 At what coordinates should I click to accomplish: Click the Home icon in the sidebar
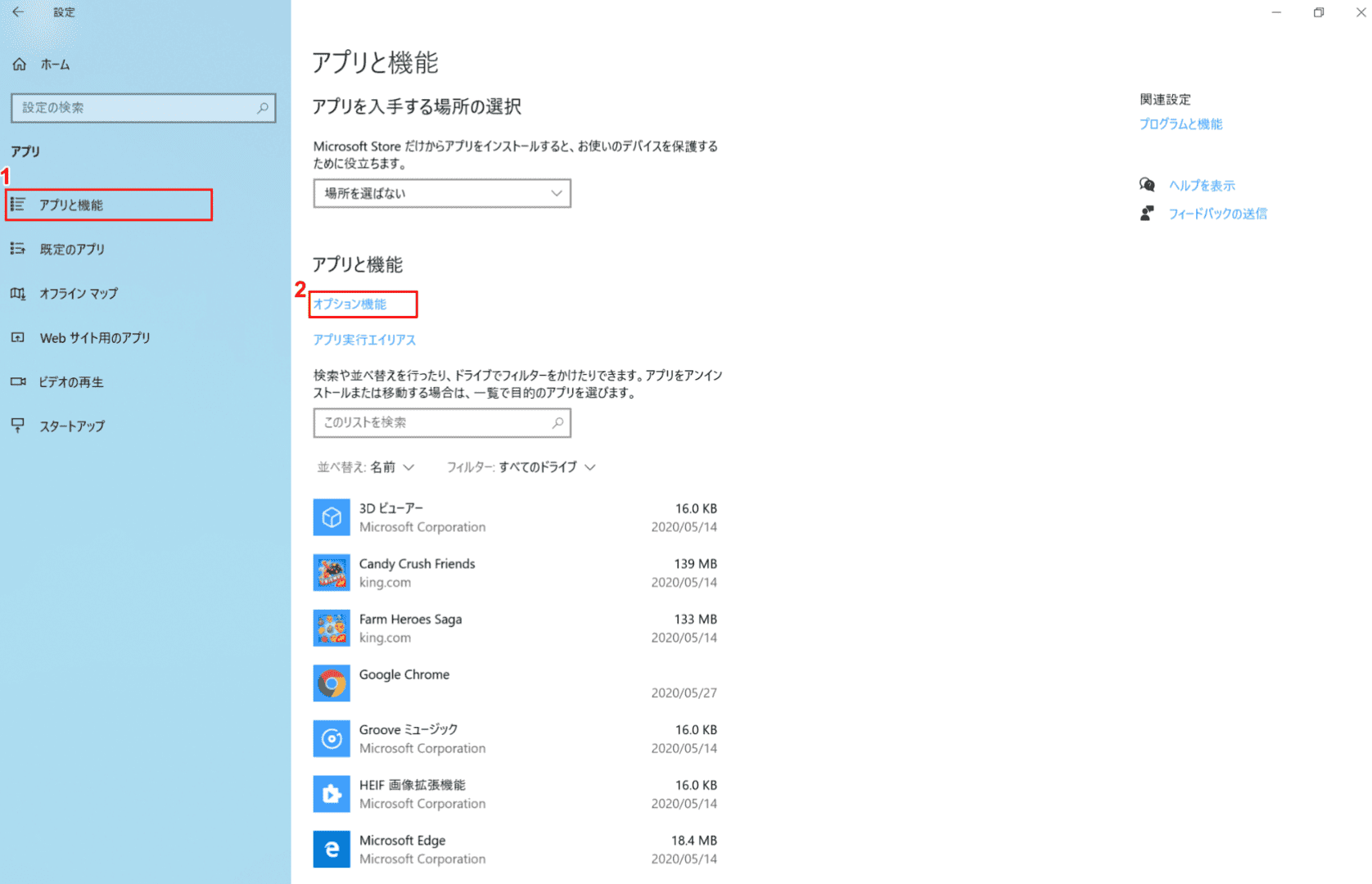pyautogui.click(x=20, y=65)
